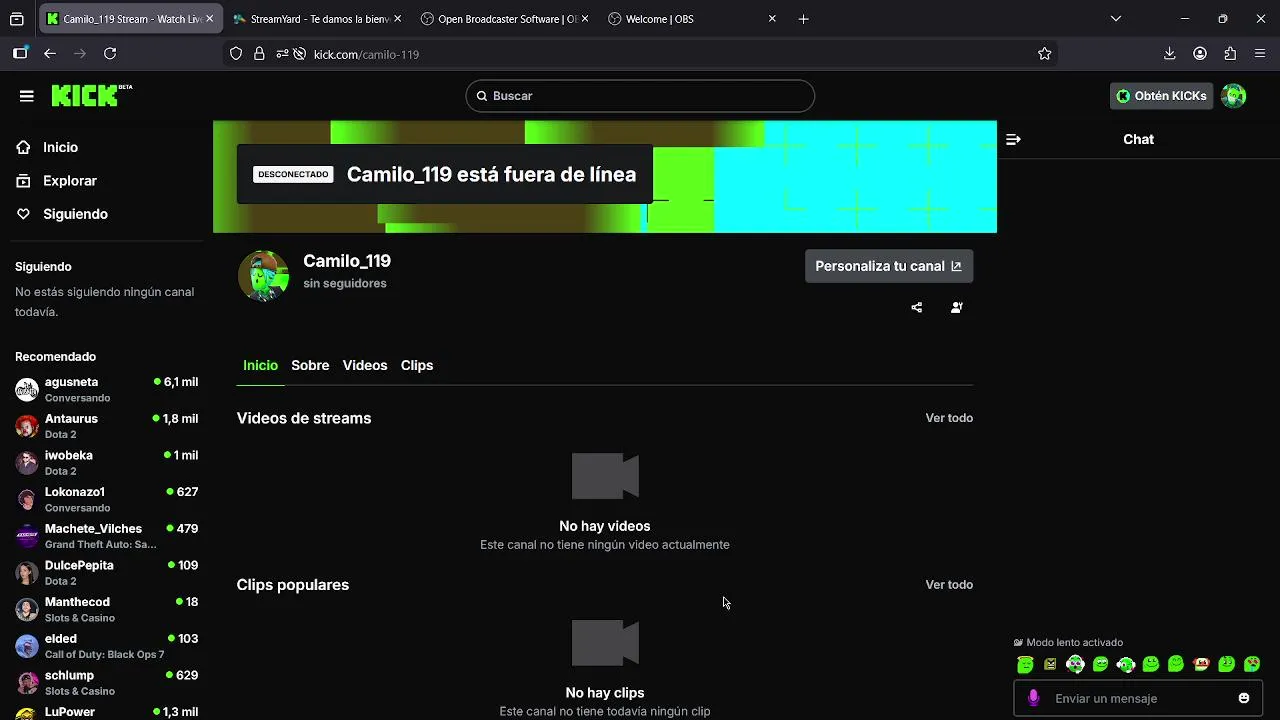The width and height of the screenshot is (1280, 720).
Task: Click the sin seguidores text
Action: click(x=345, y=284)
